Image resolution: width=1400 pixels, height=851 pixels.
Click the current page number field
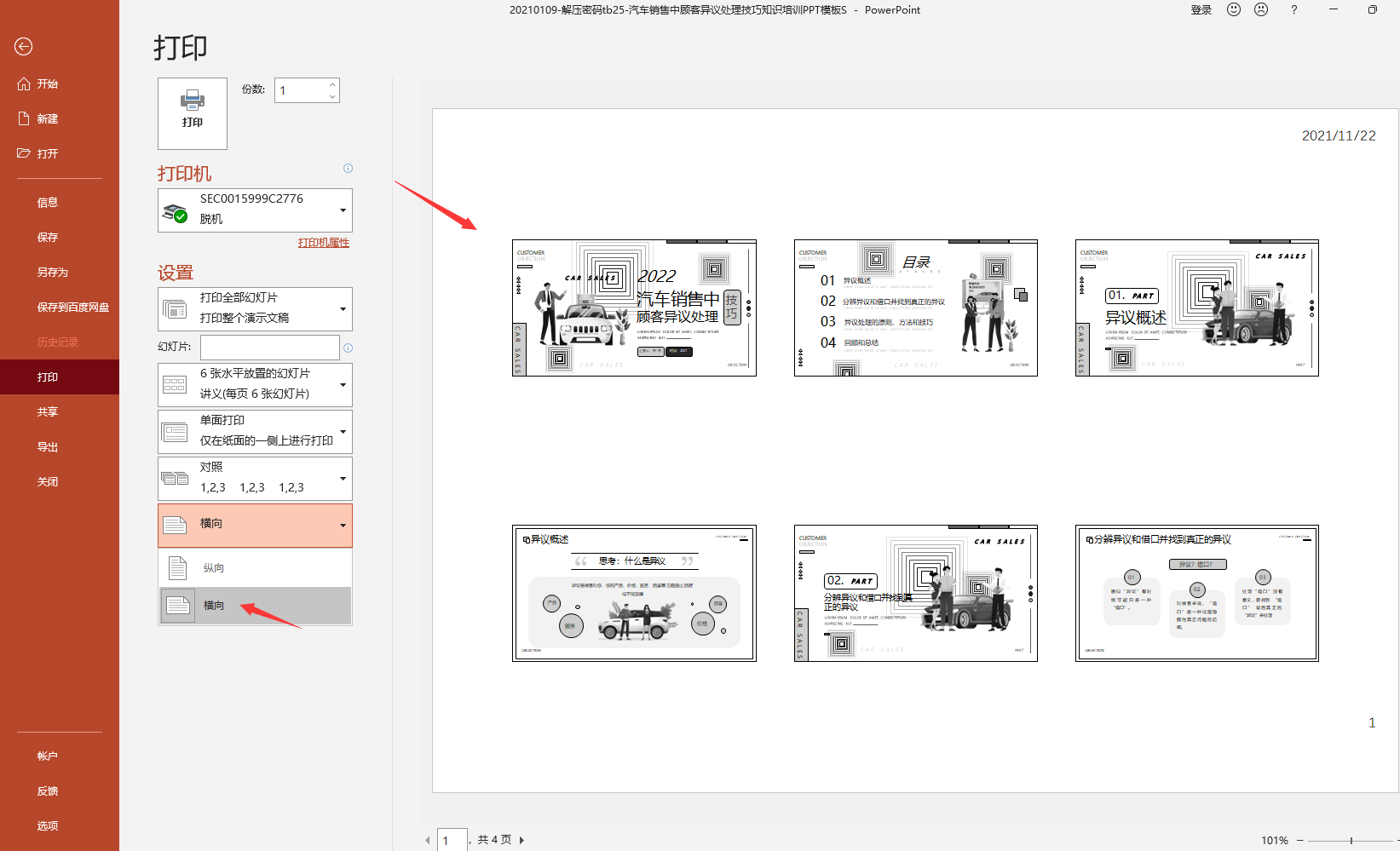coord(452,840)
